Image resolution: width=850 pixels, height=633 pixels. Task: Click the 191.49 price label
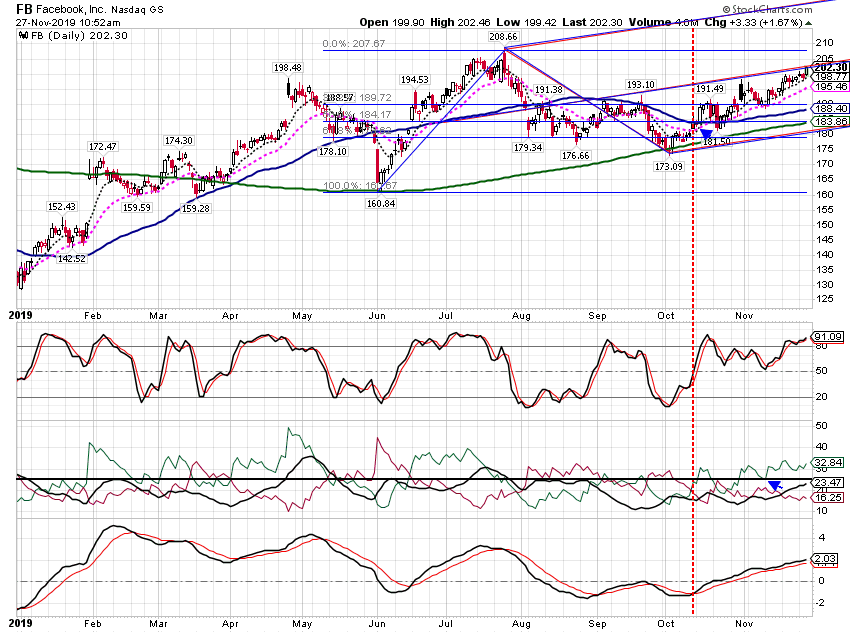click(x=710, y=89)
